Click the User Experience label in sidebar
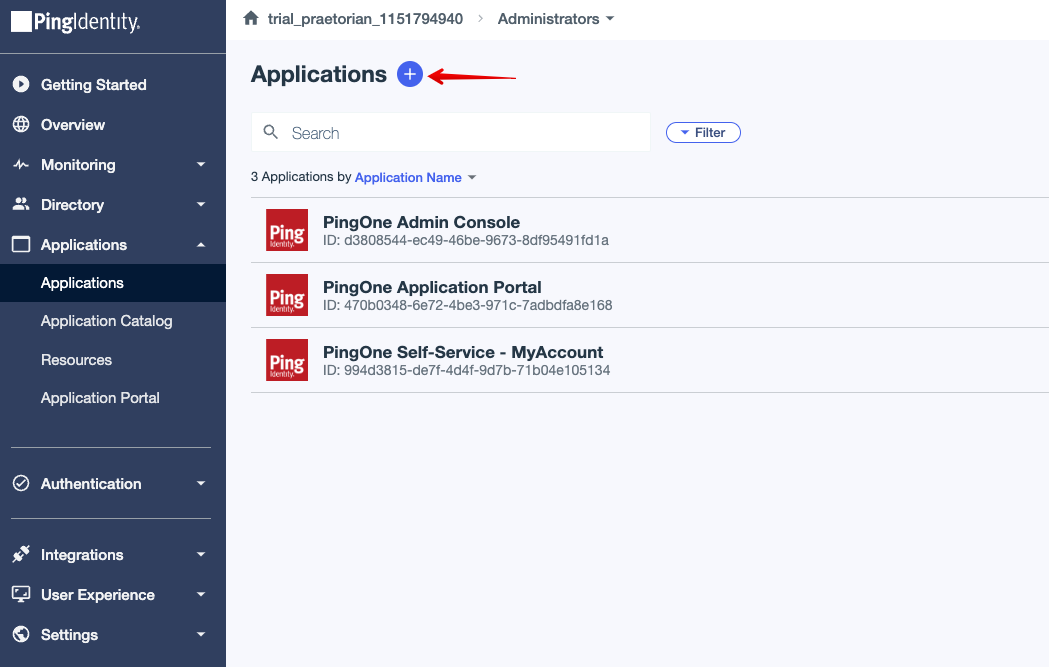Screen dimensions: 1049x667 coord(98,595)
